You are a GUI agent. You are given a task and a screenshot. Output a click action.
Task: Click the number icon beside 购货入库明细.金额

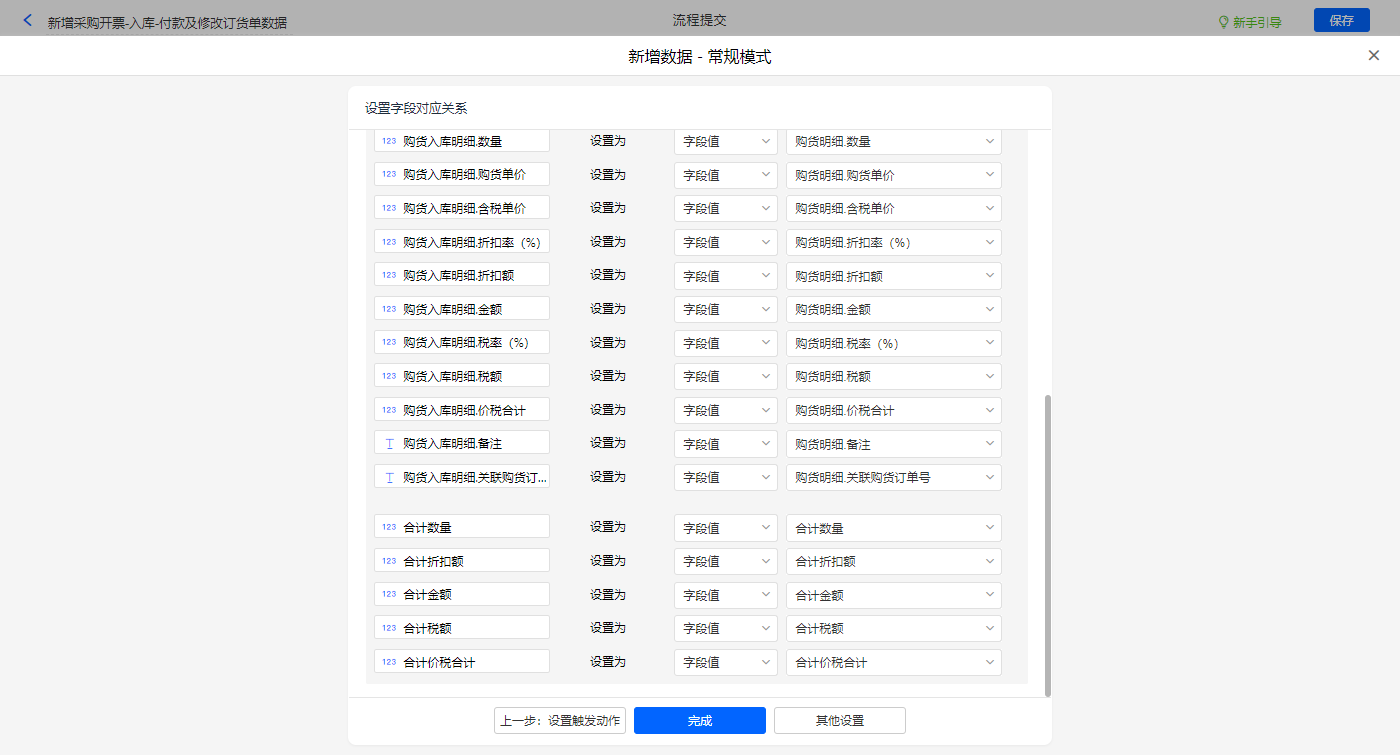[x=389, y=309]
